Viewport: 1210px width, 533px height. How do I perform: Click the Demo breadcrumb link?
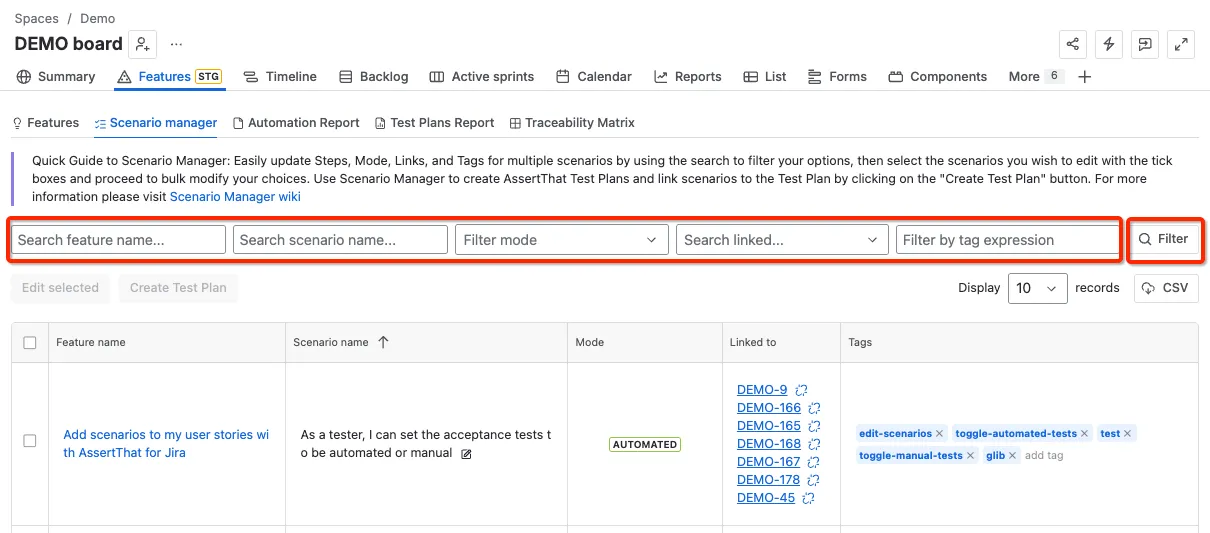point(97,18)
